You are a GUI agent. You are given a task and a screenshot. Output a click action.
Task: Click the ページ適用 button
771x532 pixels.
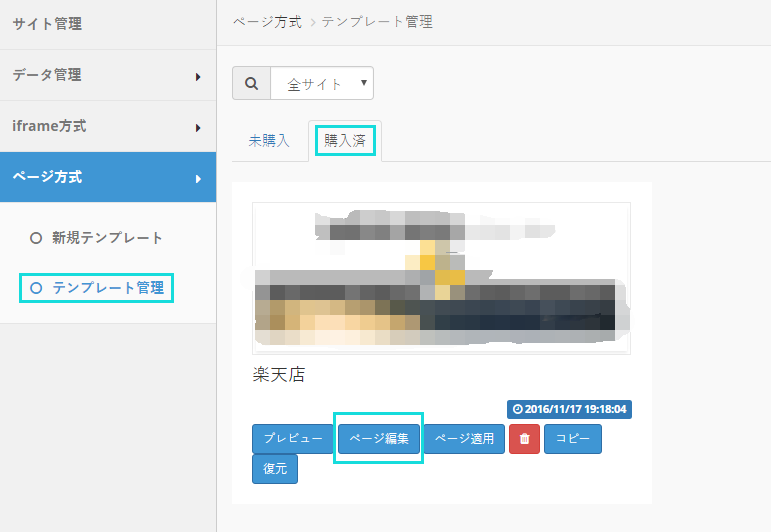(x=464, y=439)
